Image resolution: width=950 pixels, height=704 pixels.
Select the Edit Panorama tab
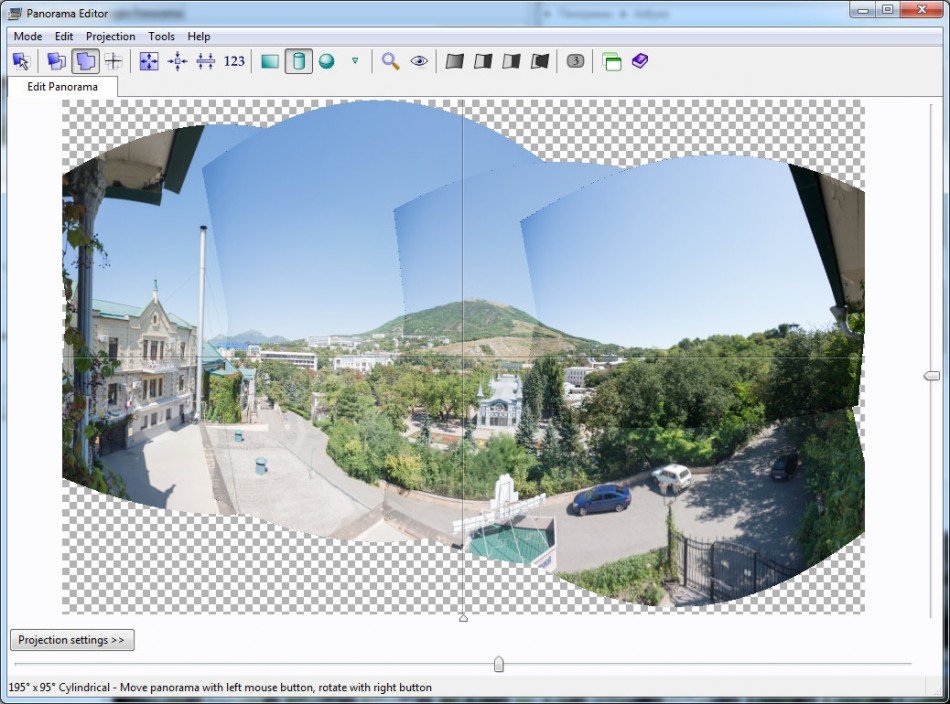click(62, 87)
